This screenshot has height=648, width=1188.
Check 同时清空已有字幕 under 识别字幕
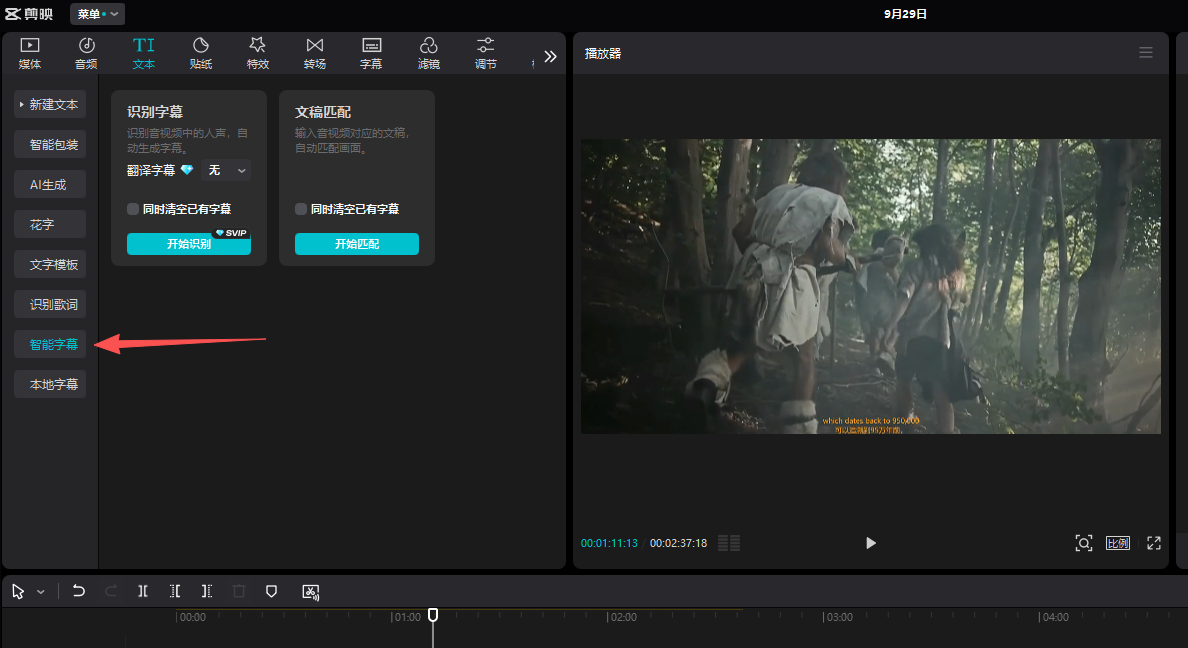133,209
